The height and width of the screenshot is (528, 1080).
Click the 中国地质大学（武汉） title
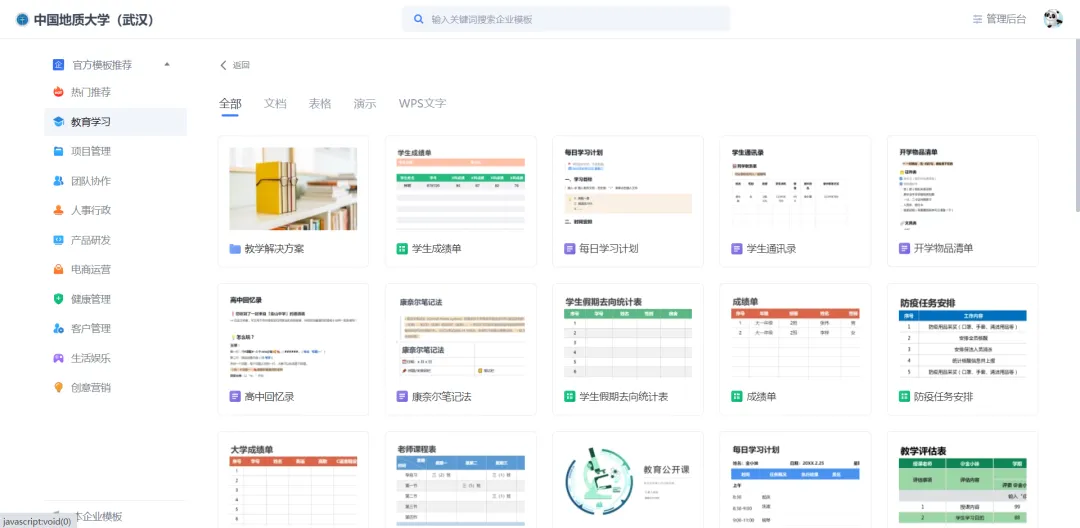point(94,20)
